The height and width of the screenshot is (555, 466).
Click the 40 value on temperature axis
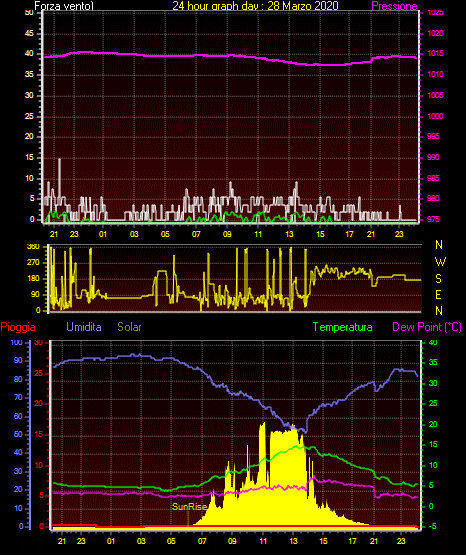(x=433, y=343)
